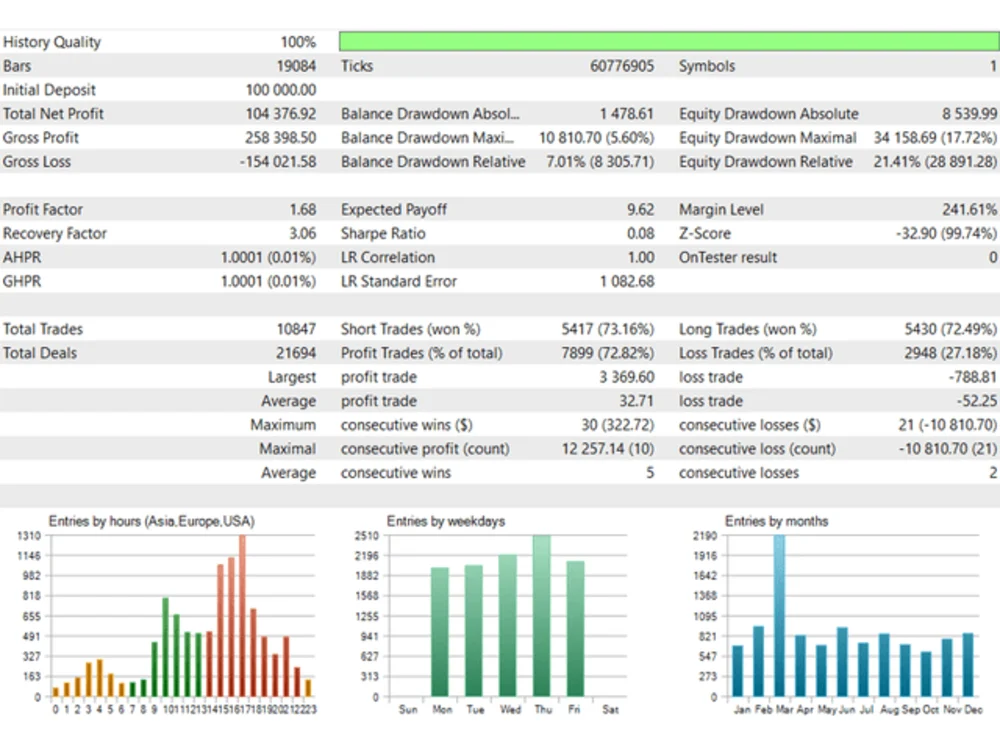Click Long Trades value 5430 (72.49%)

click(950, 329)
